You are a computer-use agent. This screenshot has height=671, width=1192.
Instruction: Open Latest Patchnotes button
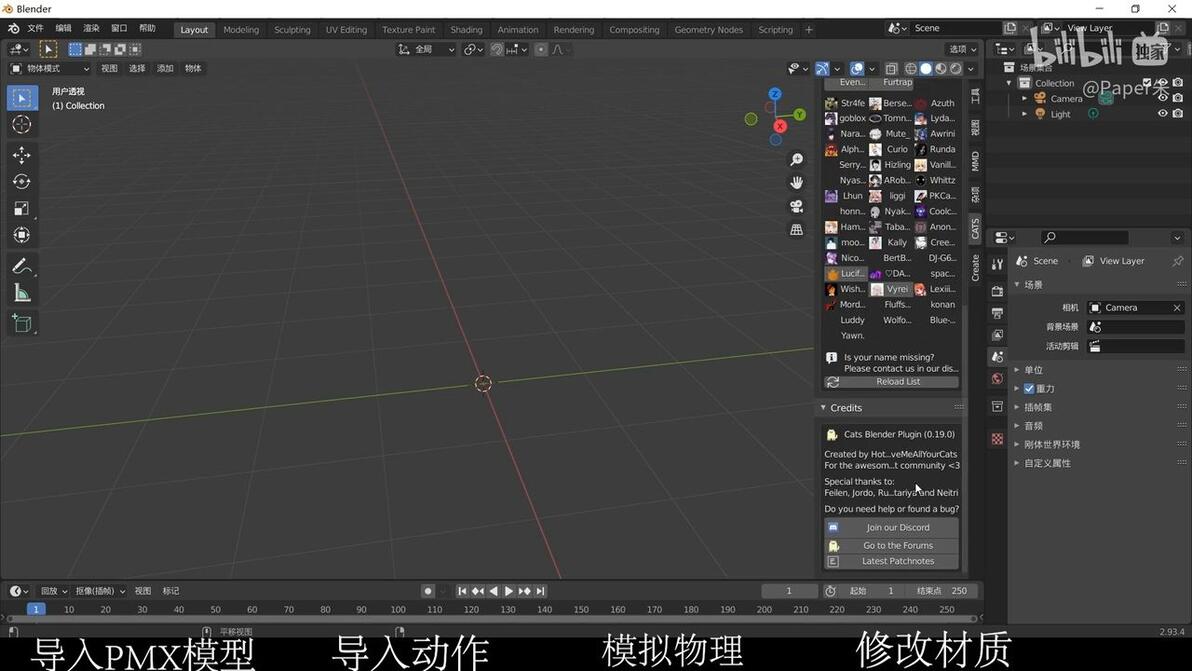coord(891,562)
